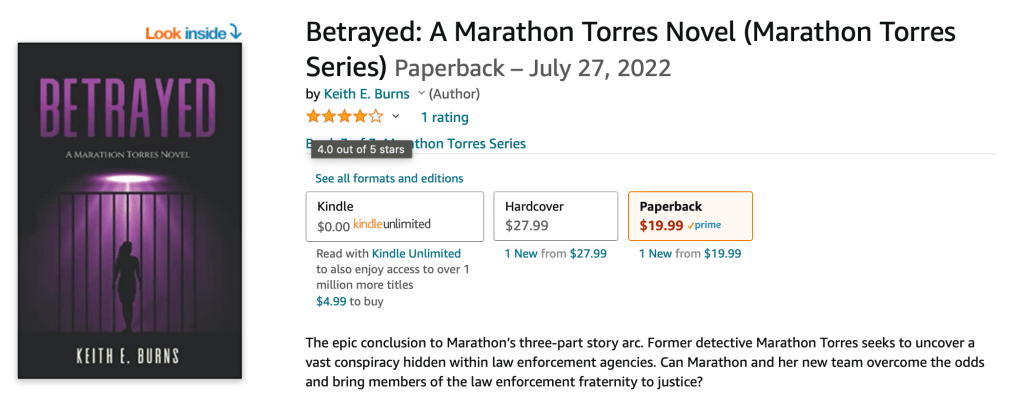Click the Kindle Unlimited logo

click(392, 225)
